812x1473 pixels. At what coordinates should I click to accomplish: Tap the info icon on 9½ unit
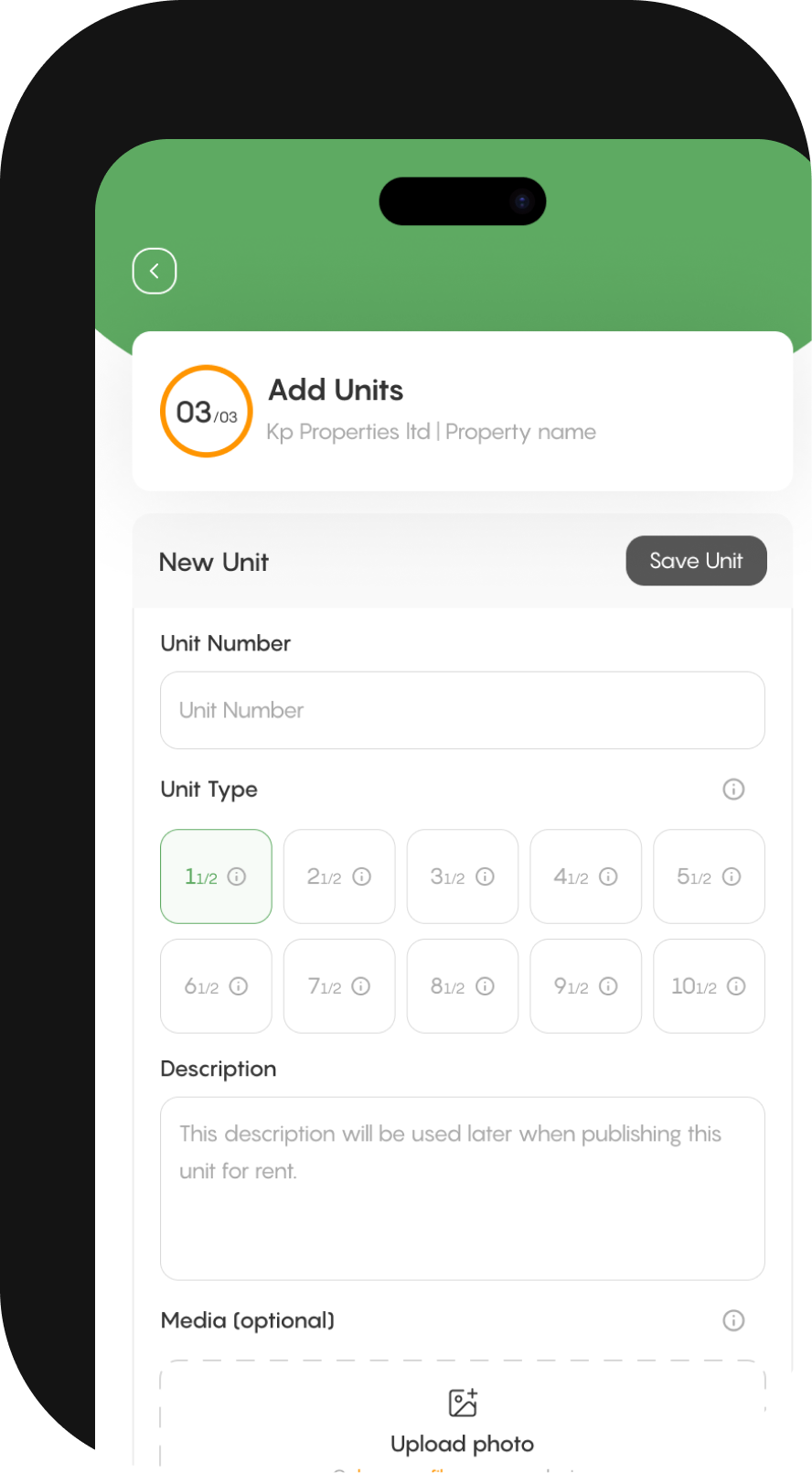pyautogui.click(x=608, y=986)
